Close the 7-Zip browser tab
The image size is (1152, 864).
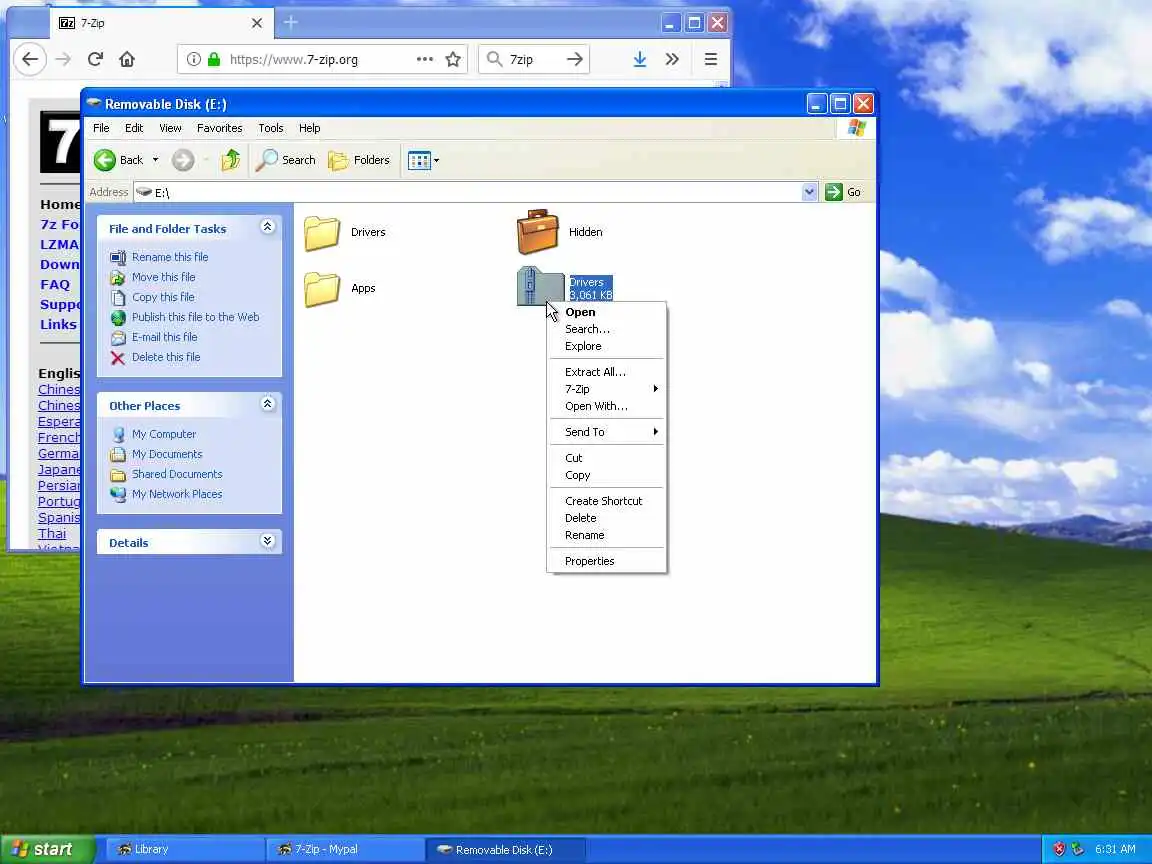pos(256,24)
